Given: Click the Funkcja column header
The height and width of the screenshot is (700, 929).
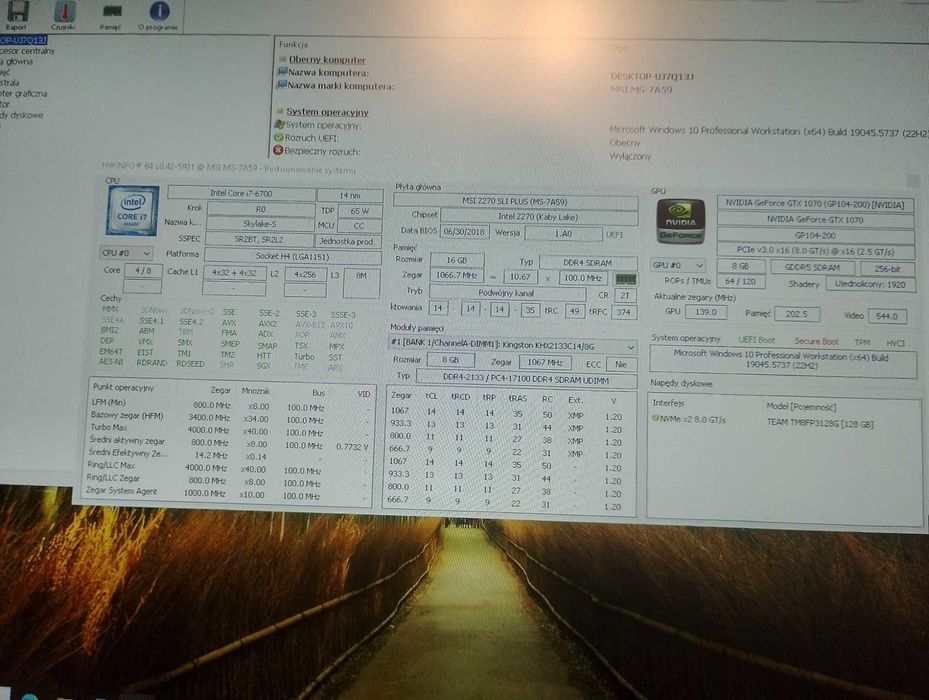Looking at the screenshot, I should pyautogui.click(x=293, y=44).
